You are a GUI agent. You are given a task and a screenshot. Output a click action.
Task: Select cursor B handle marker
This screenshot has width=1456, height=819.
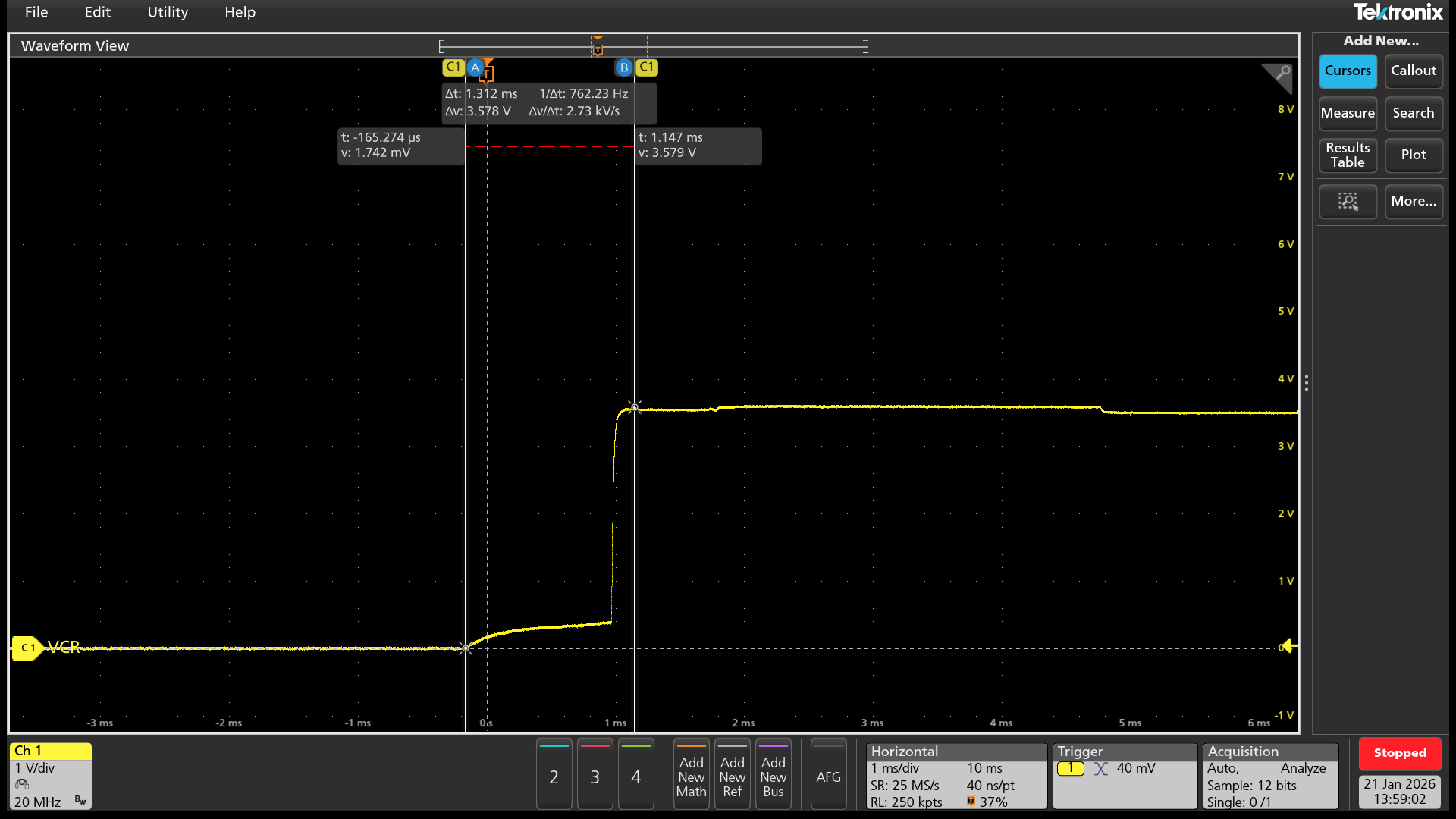coord(623,67)
